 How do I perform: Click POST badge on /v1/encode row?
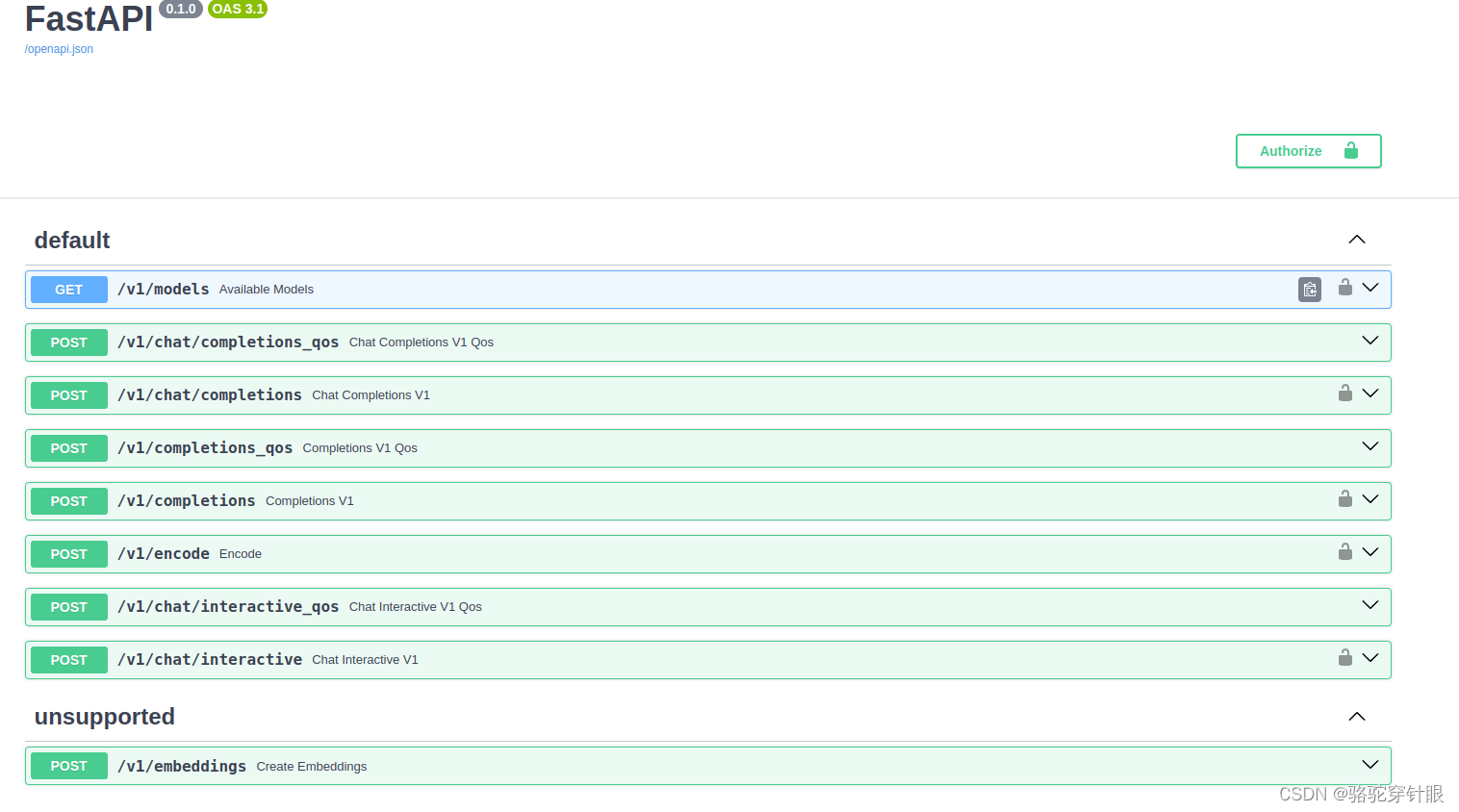(x=69, y=554)
